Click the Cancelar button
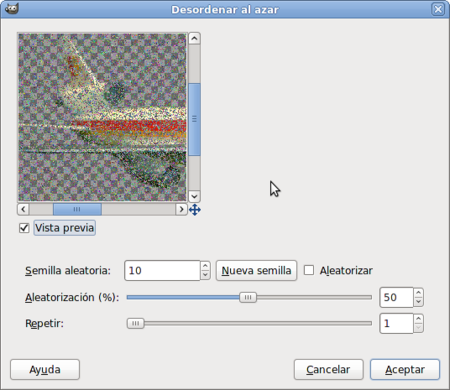Viewport: 450px width, 390px height. [x=328, y=369]
